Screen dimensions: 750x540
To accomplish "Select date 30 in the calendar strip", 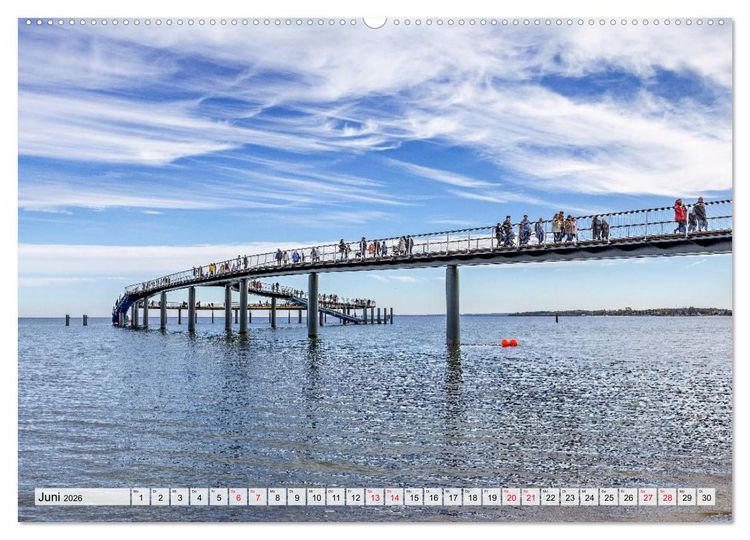I will (x=706, y=497).
